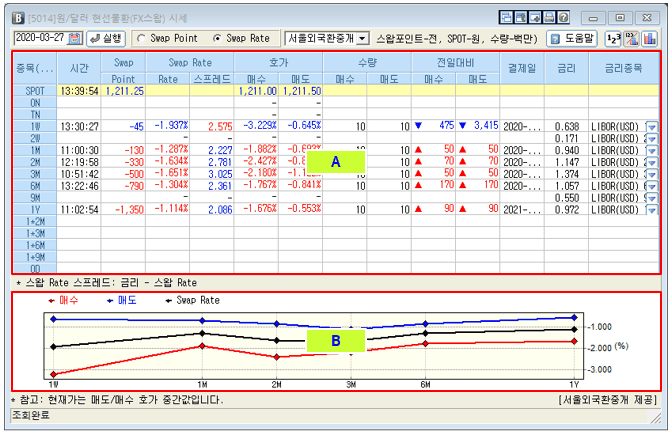672x434 pixels.
Task: Click the printer icon in the title bar
Action: [x=549, y=18]
